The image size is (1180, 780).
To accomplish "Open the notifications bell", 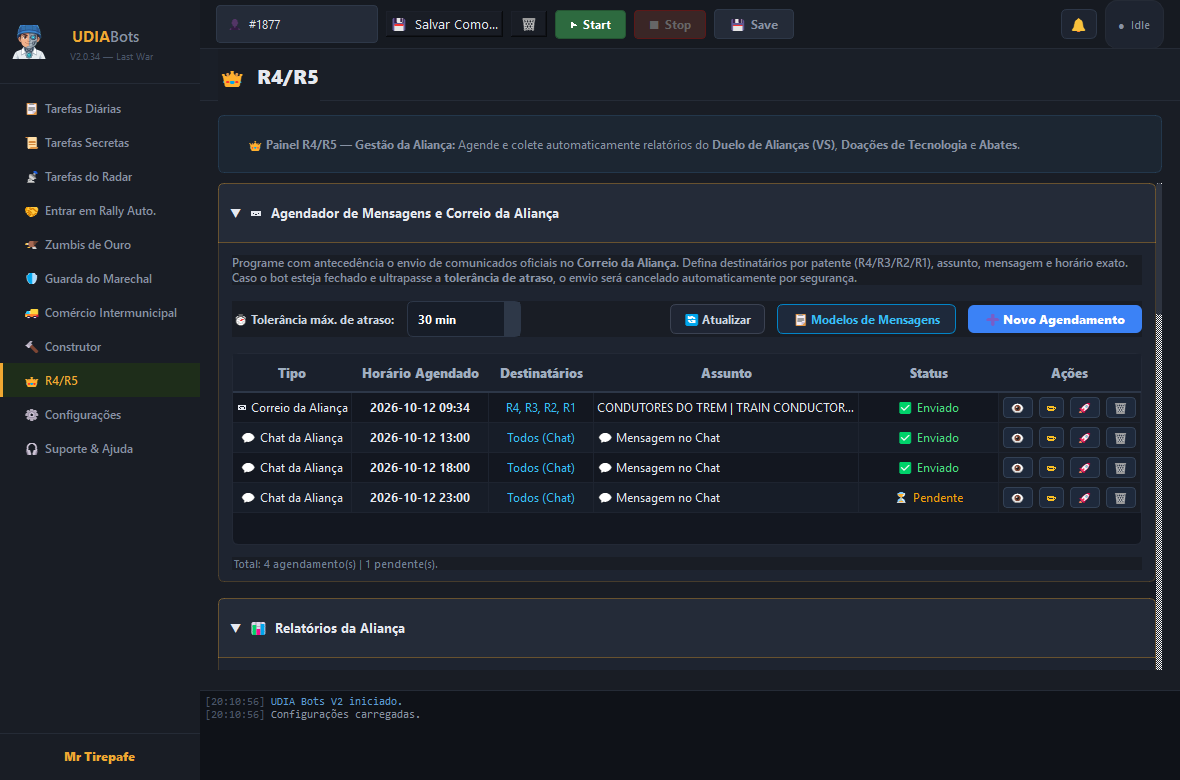I will (1078, 25).
